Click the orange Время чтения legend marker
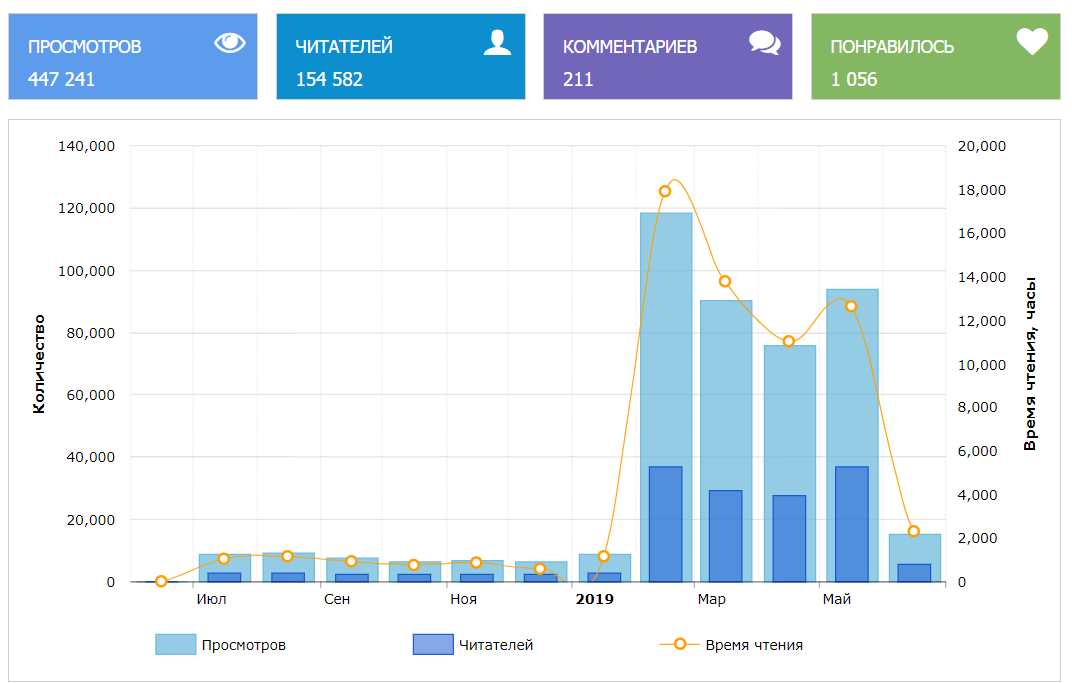Image resolution: width=1072 pixels, height=683 pixels. 680,645
